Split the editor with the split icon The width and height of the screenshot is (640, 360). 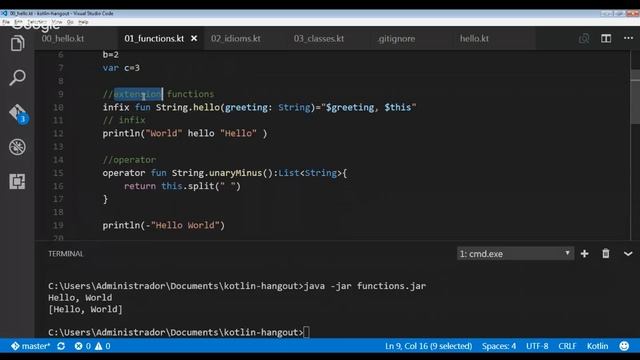click(x=606, y=38)
